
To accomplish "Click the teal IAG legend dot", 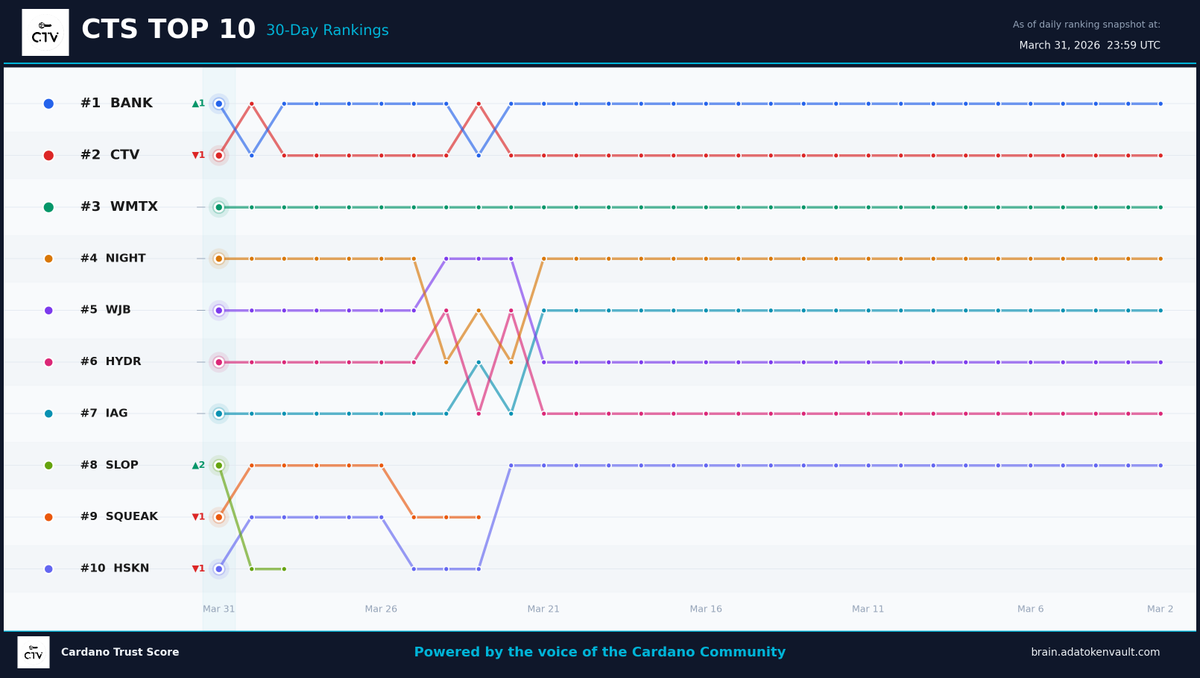I will 49,414.
